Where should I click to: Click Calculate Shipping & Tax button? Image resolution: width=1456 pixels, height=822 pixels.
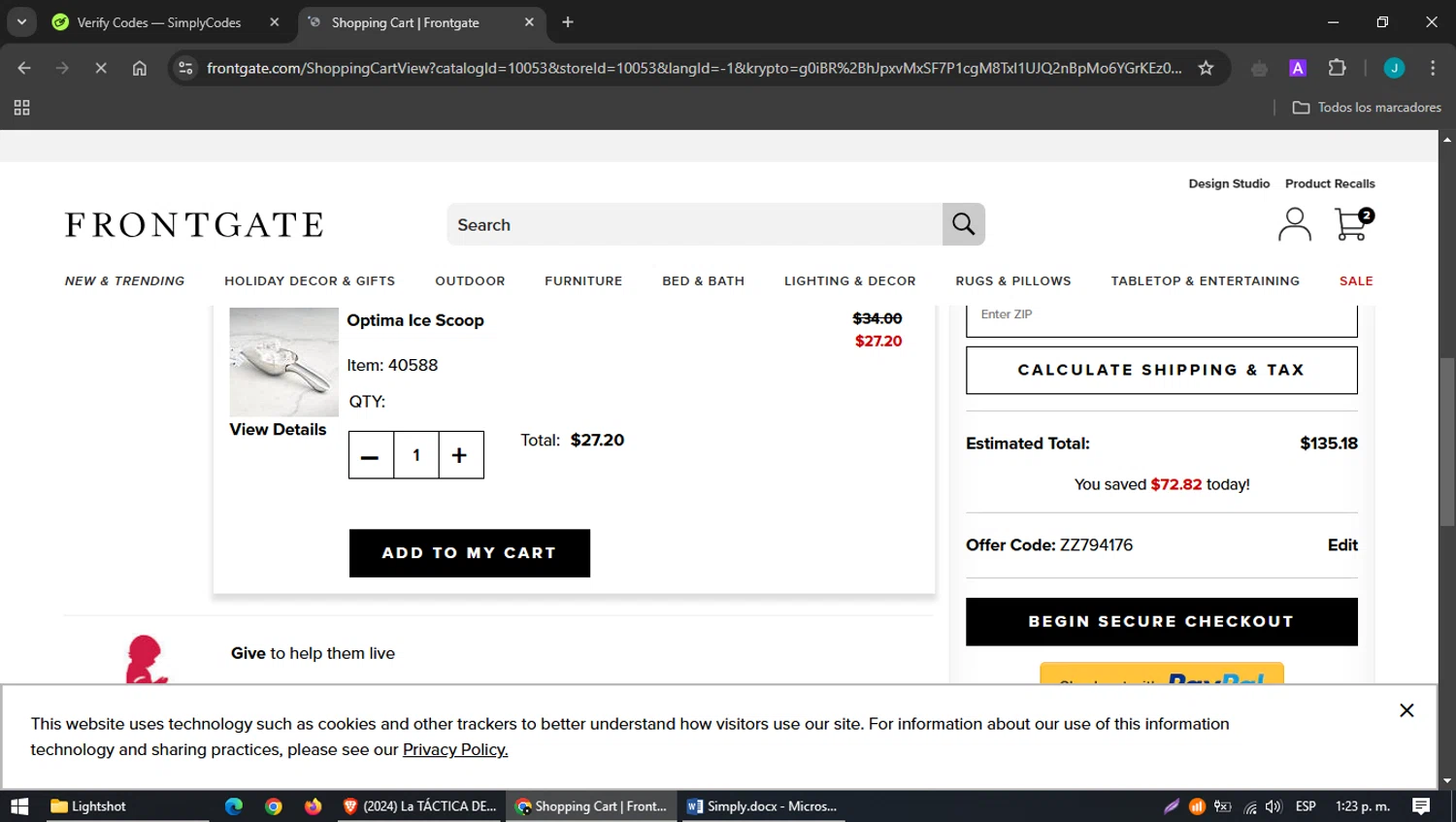tap(1161, 370)
